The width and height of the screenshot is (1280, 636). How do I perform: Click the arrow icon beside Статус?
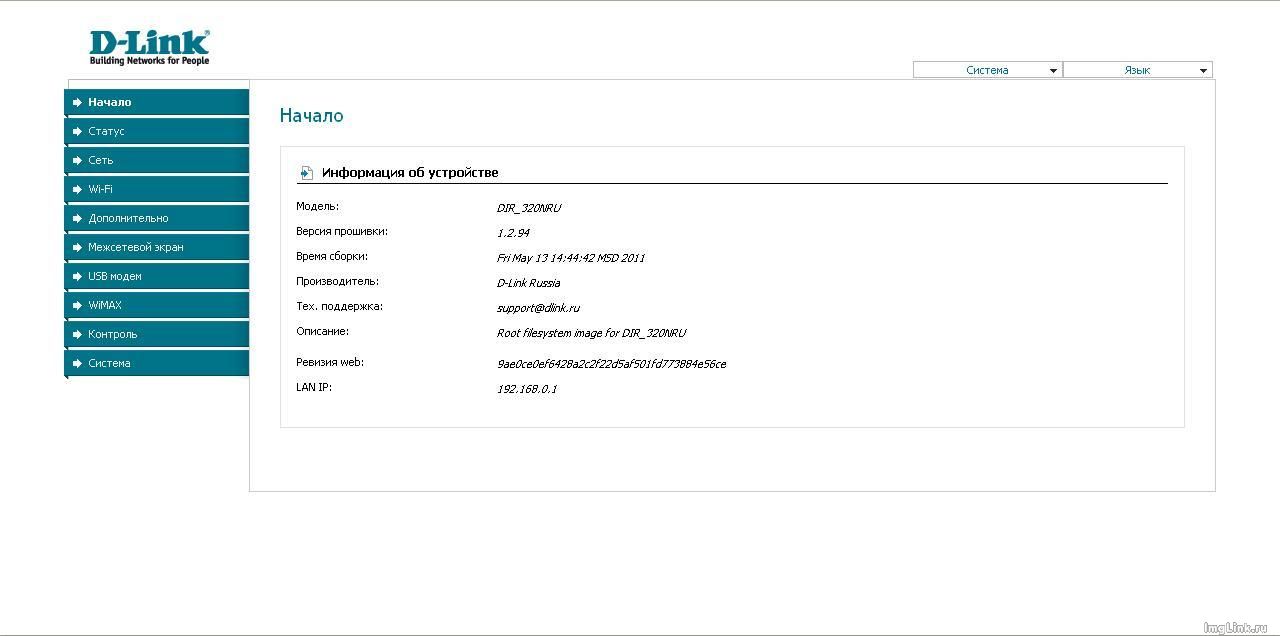pyautogui.click(x=77, y=131)
